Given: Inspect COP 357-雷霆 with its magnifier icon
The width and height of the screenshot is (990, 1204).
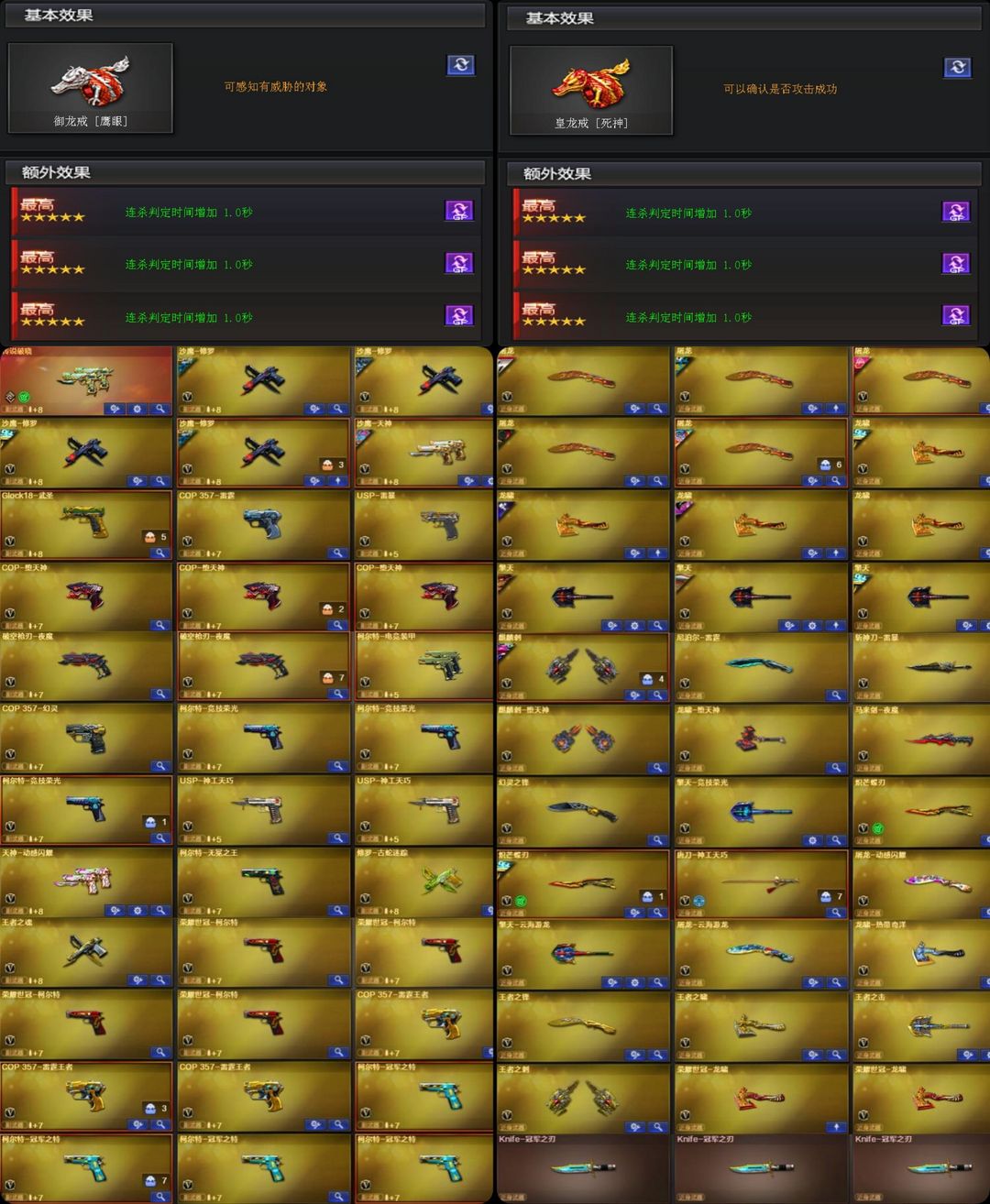Looking at the screenshot, I should click(x=338, y=553).
